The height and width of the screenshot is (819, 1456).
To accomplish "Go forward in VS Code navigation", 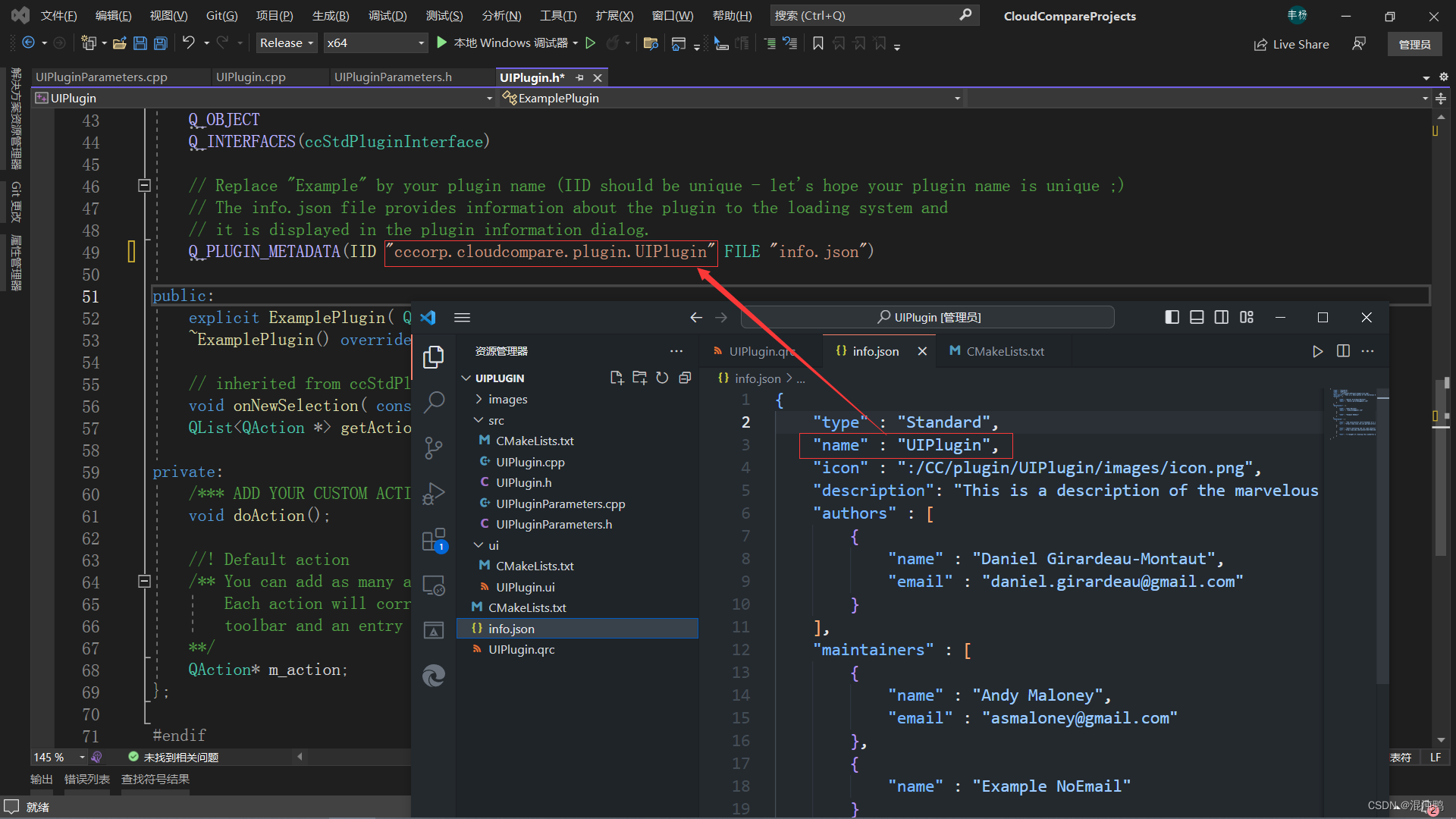I will (721, 318).
